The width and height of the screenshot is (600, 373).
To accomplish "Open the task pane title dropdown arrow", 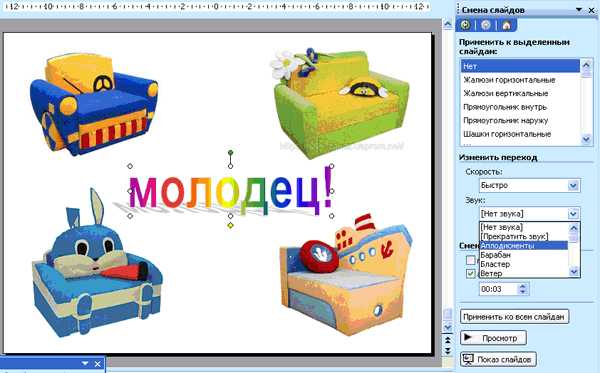I will click(579, 10).
